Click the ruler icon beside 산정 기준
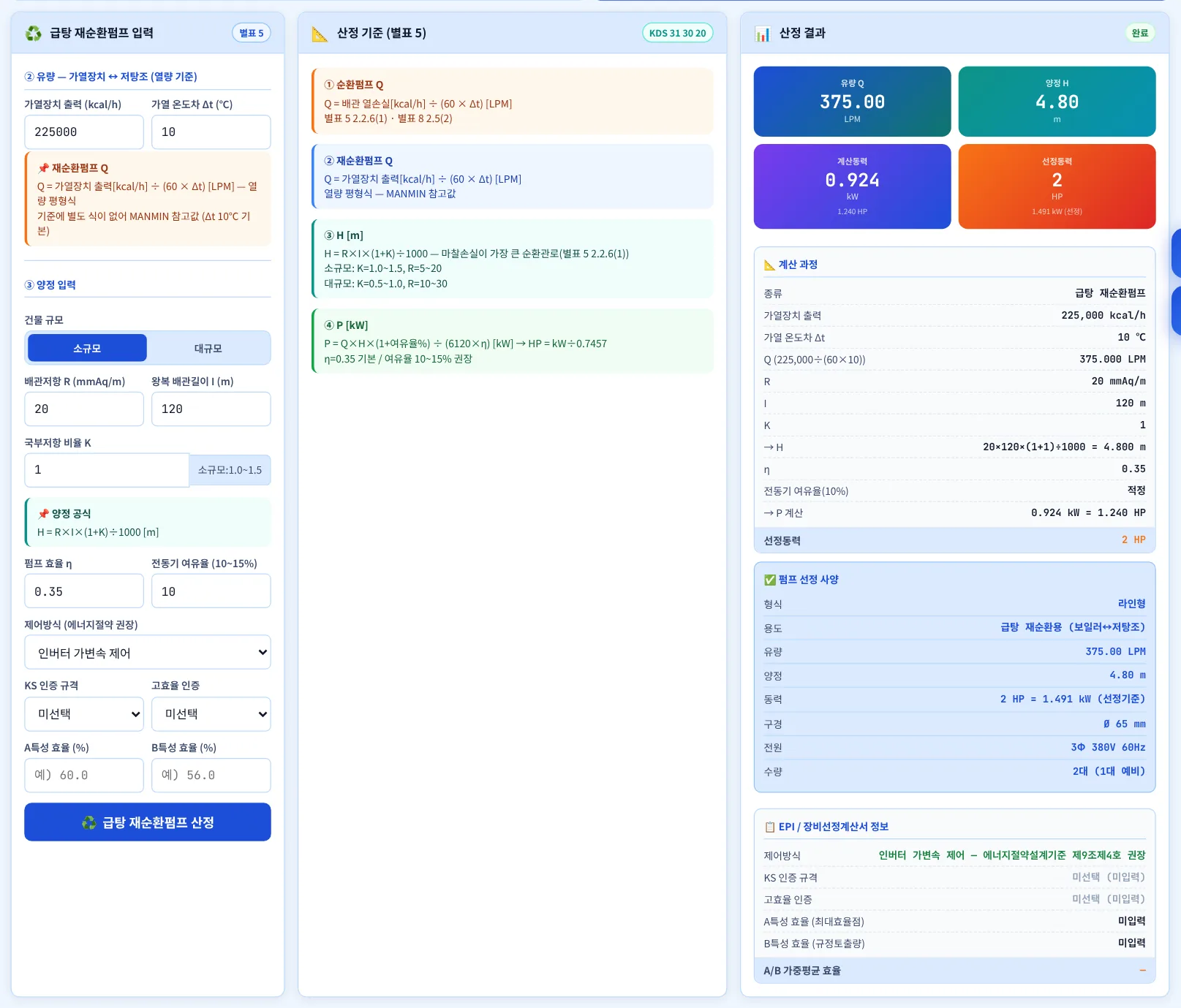Image resolution: width=1181 pixels, height=1008 pixels. click(x=320, y=34)
